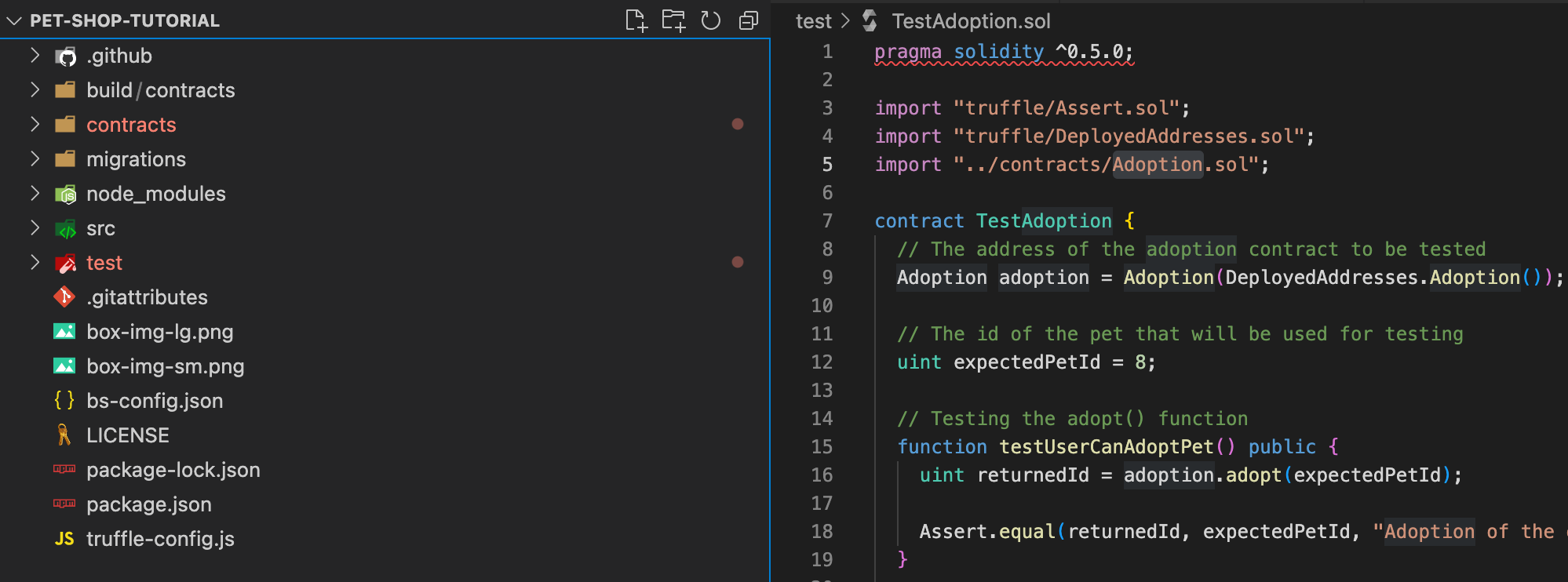Click the src code folder icon
This screenshot has width=1568, height=582.
65,228
